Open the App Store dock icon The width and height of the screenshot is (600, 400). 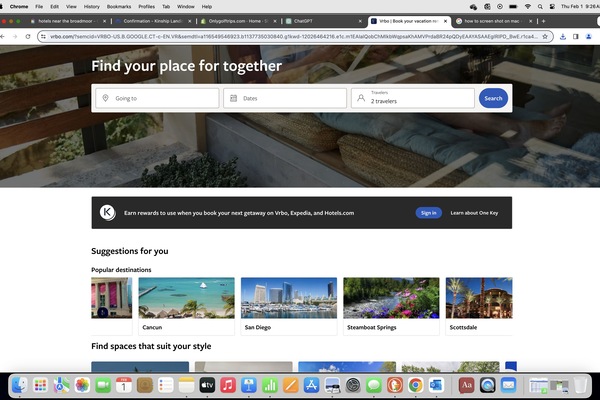(x=311, y=385)
